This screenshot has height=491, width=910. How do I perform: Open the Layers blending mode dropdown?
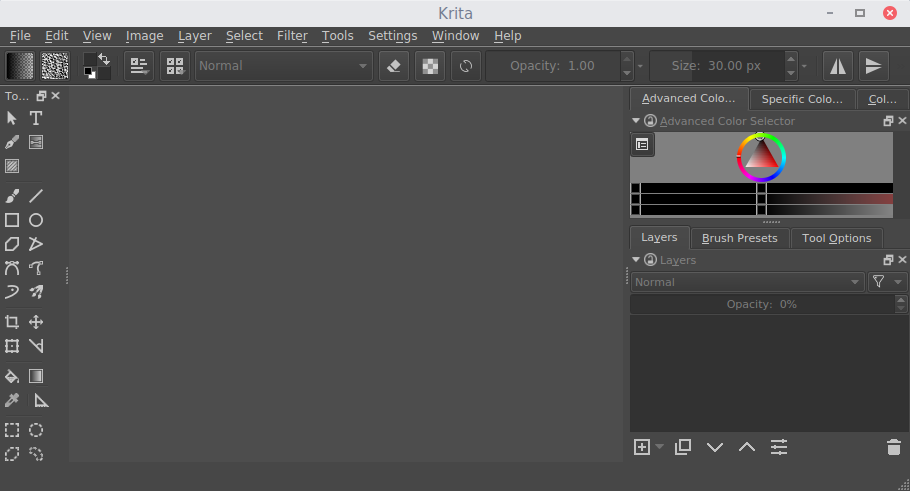(747, 282)
